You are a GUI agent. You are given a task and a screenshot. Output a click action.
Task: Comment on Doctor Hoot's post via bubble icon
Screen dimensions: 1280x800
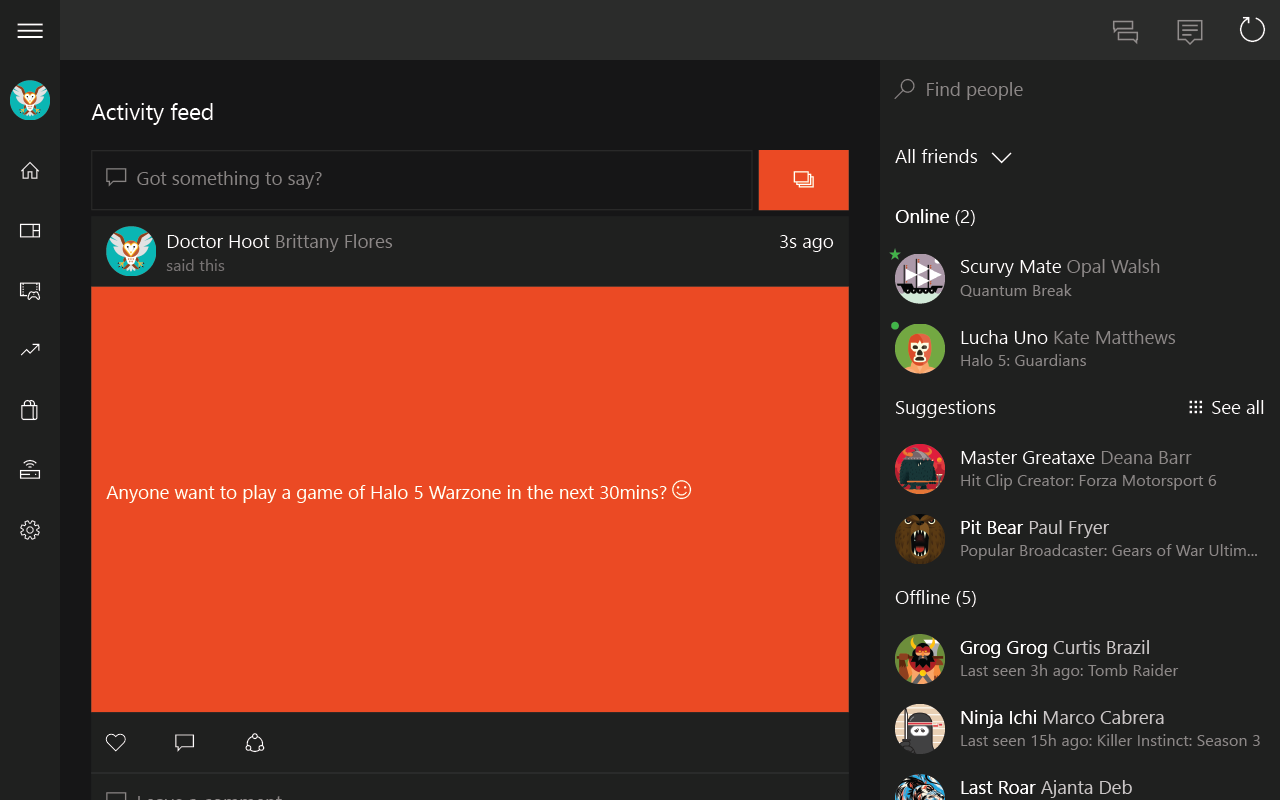(x=184, y=742)
